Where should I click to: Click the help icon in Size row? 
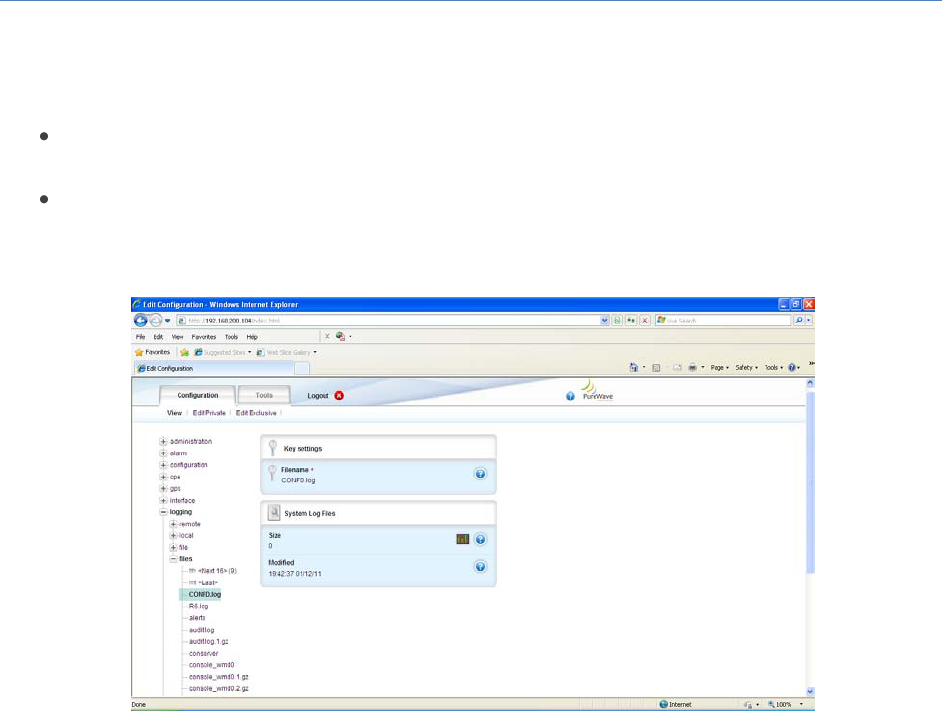pyautogui.click(x=481, y=539)
